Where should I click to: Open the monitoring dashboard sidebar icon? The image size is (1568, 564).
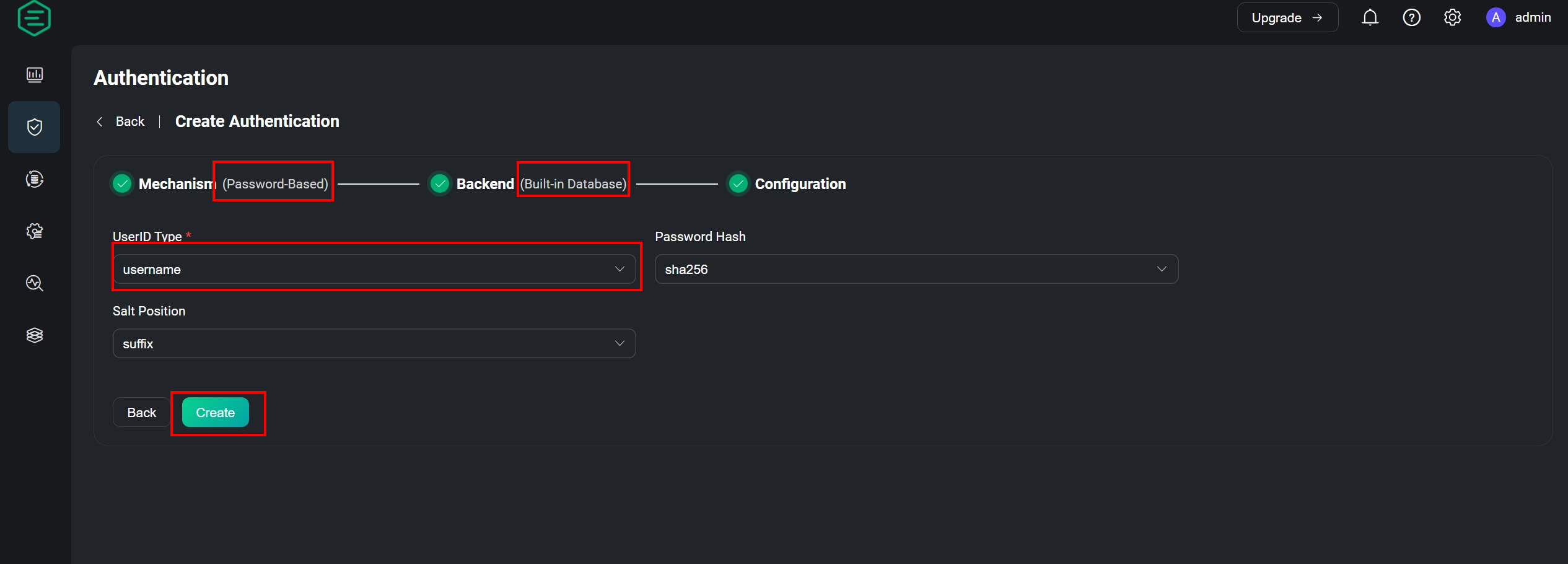tap(35, 75)
